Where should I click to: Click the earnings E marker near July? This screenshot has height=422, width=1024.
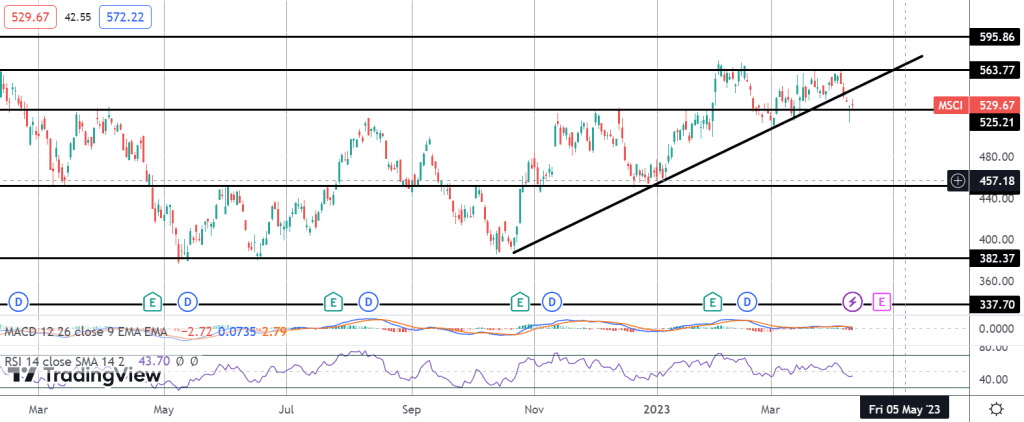(334, 300)
